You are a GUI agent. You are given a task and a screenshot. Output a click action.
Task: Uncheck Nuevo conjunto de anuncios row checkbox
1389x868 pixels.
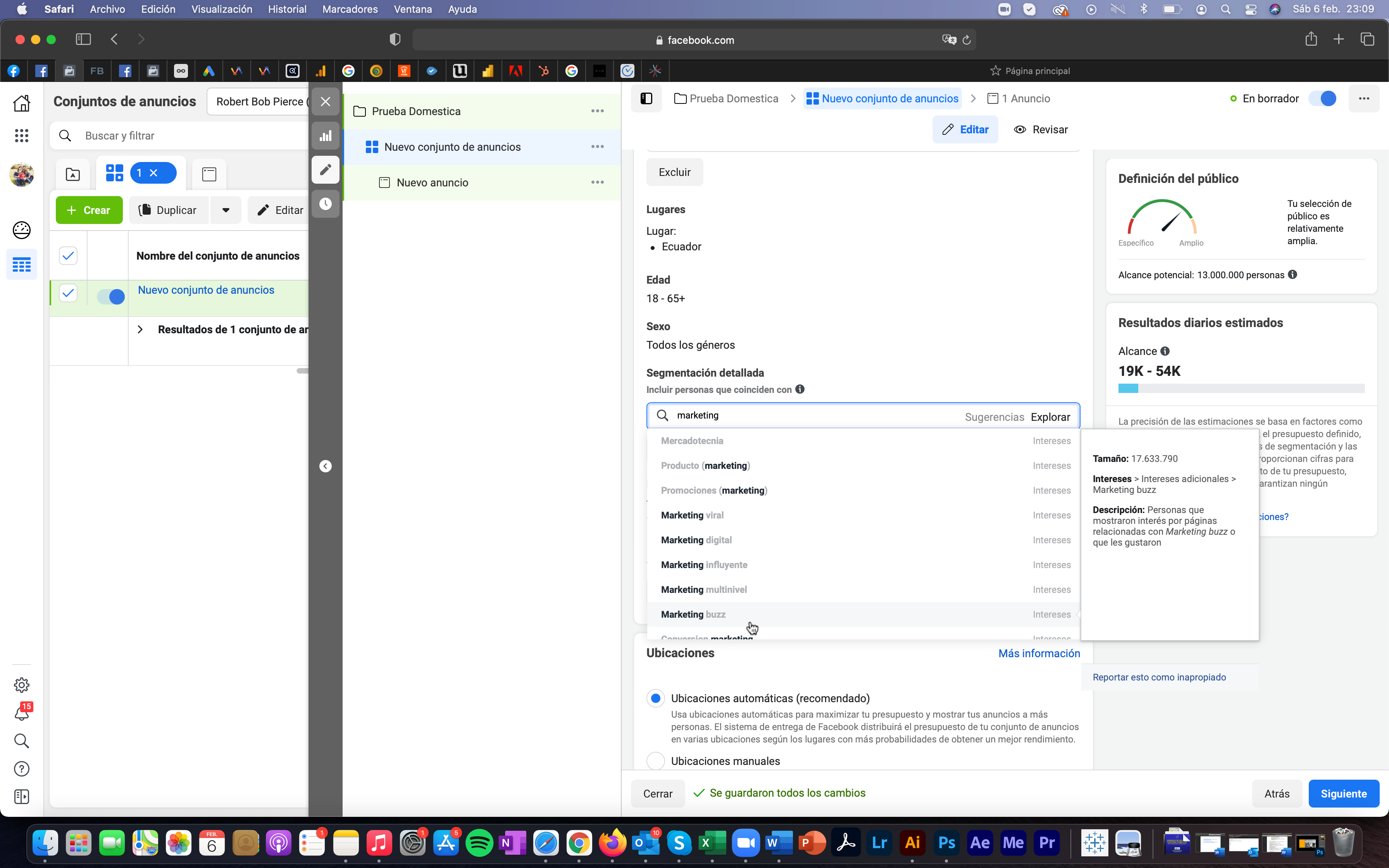click(x=68, y=293)
